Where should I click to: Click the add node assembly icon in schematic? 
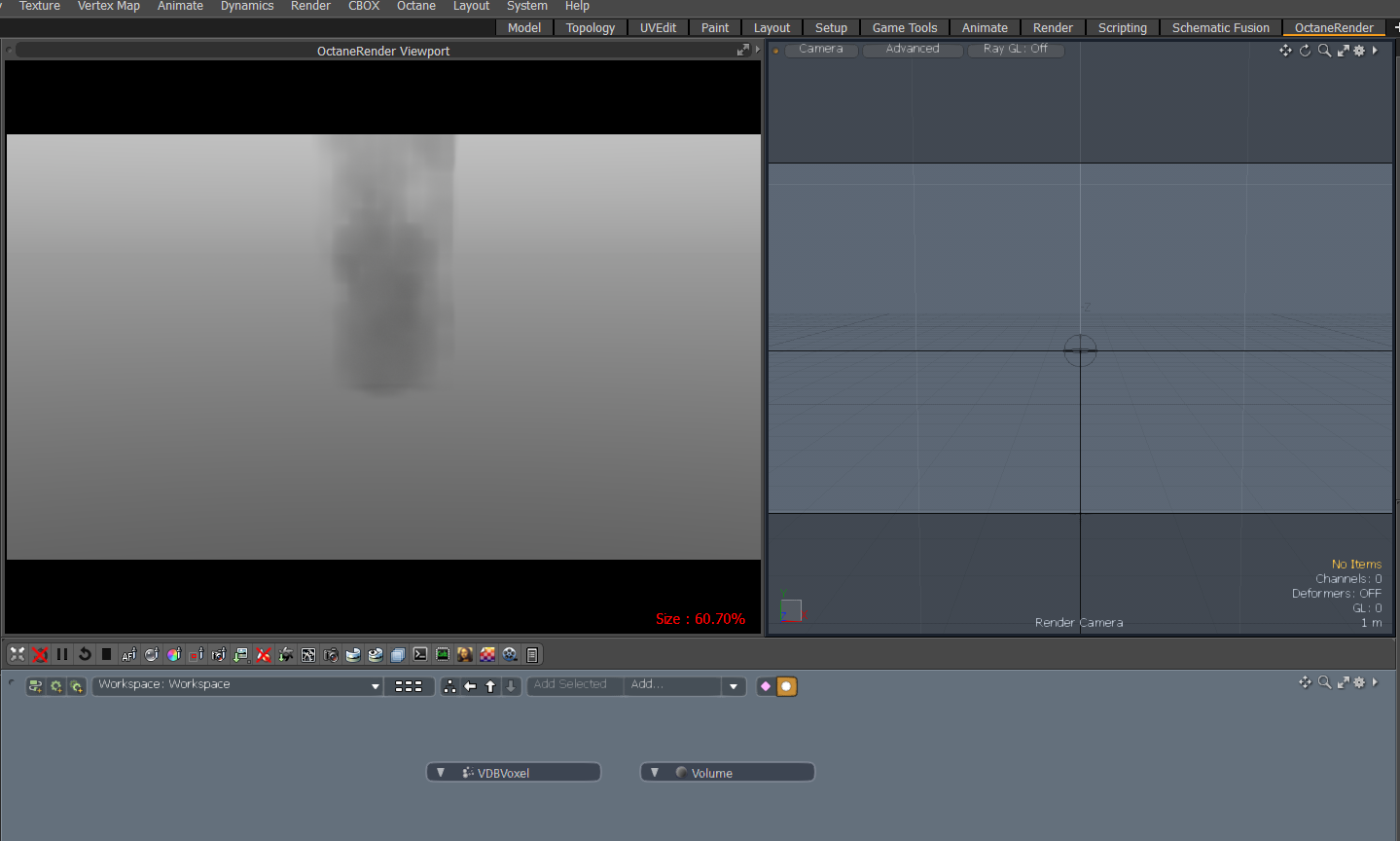coord(35,686)
